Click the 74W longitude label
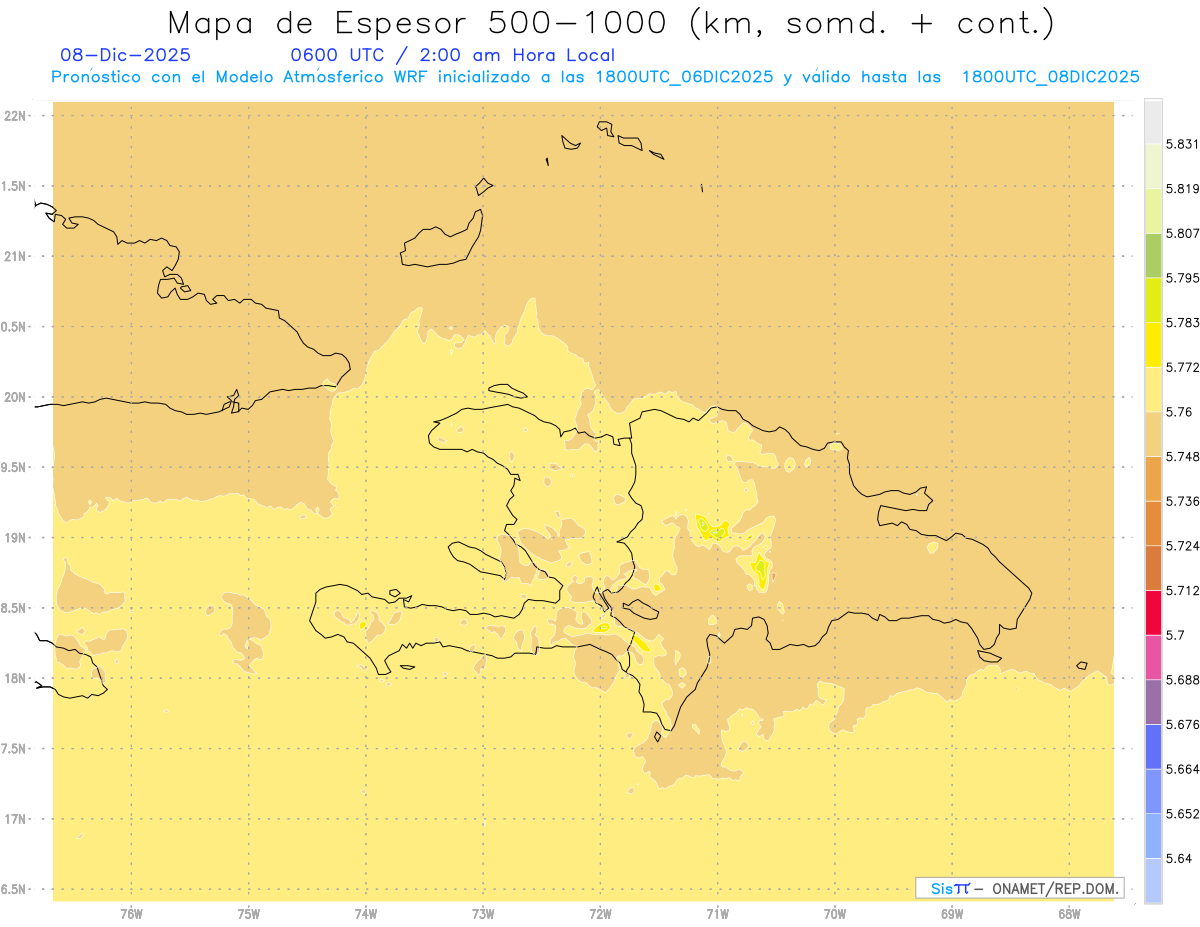 pos(366,914)
